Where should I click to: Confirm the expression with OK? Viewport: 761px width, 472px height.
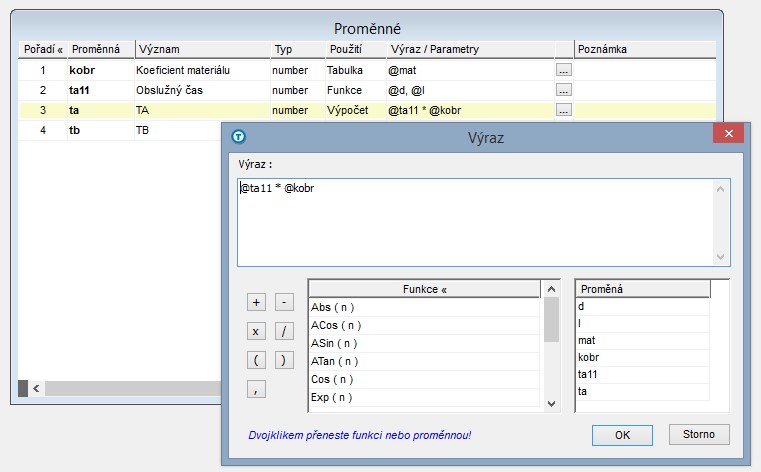[x=622, y=435]
